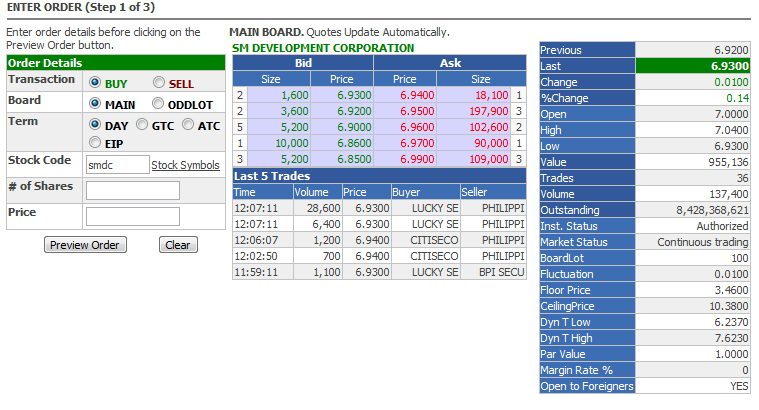Select bid price 6.8500
The width and height of the screenshot is (759, 410).
354,159
